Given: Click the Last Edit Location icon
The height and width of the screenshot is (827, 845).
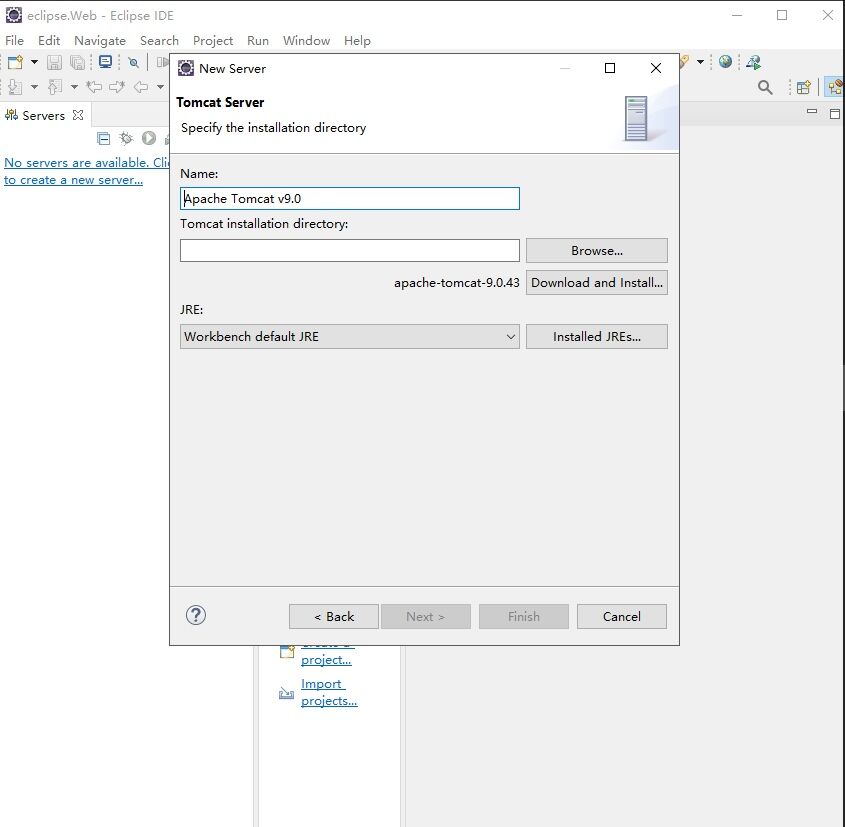Looking at the screenshot, I should (94, 87).
